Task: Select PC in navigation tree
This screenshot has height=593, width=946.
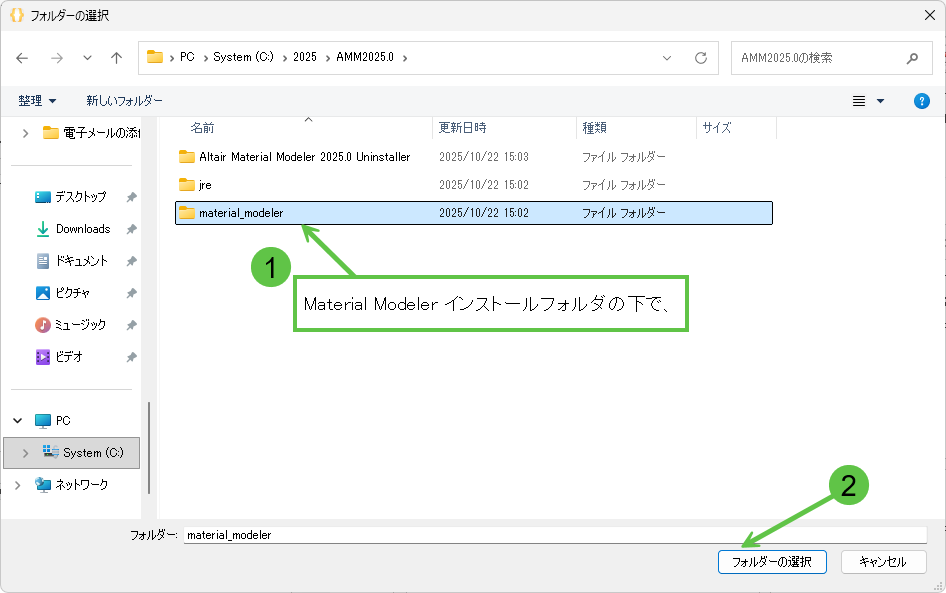Action: (63, 420)
